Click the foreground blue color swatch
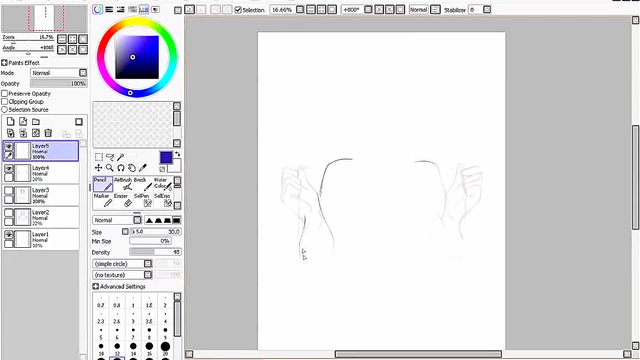The width and height of the screenshot is (640, 360). click(166, 158)
